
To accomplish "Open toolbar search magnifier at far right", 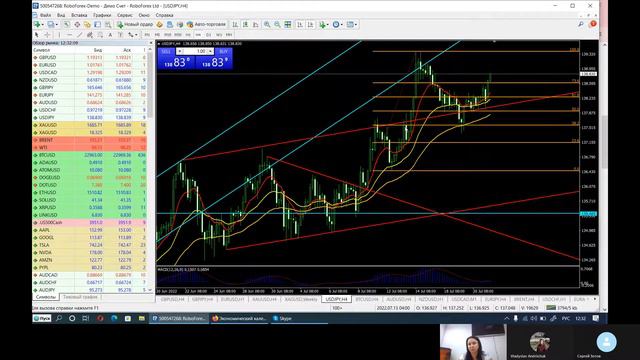I will pos(581,24).
